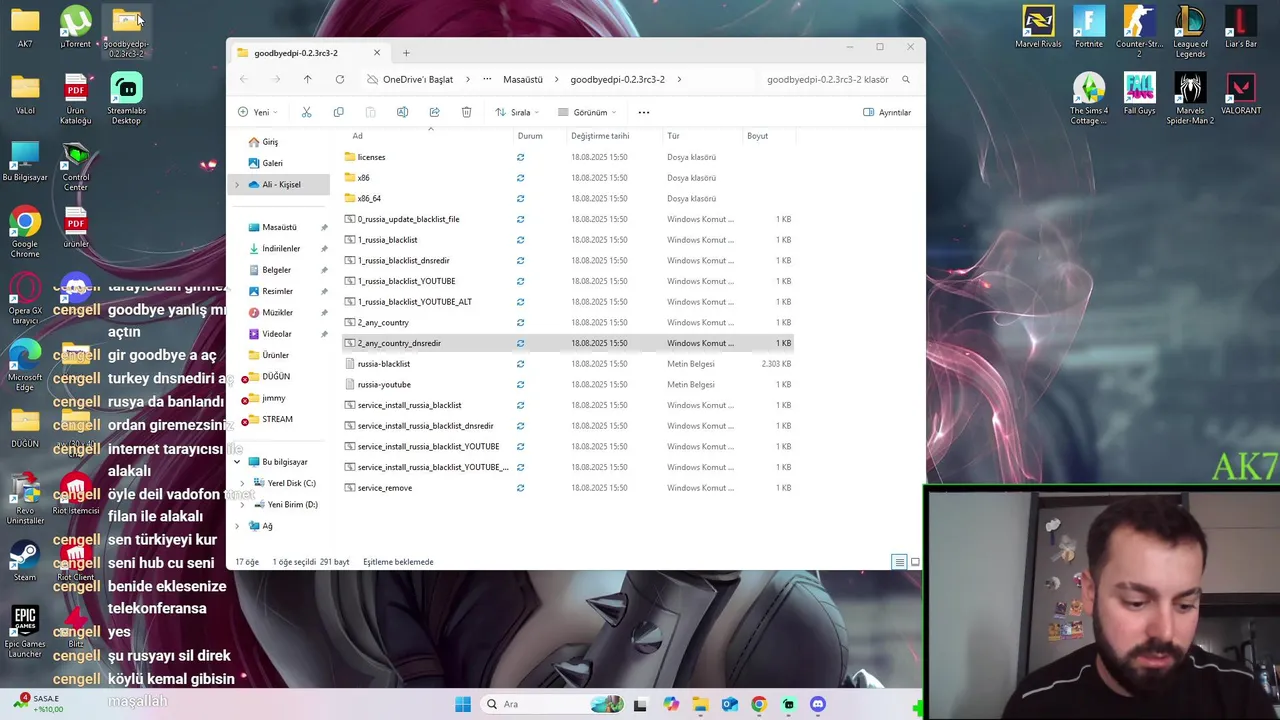Select the Marvel Rivals desktop icon
Screen dimensions: 1280x720
click(x=1038, y=27)
